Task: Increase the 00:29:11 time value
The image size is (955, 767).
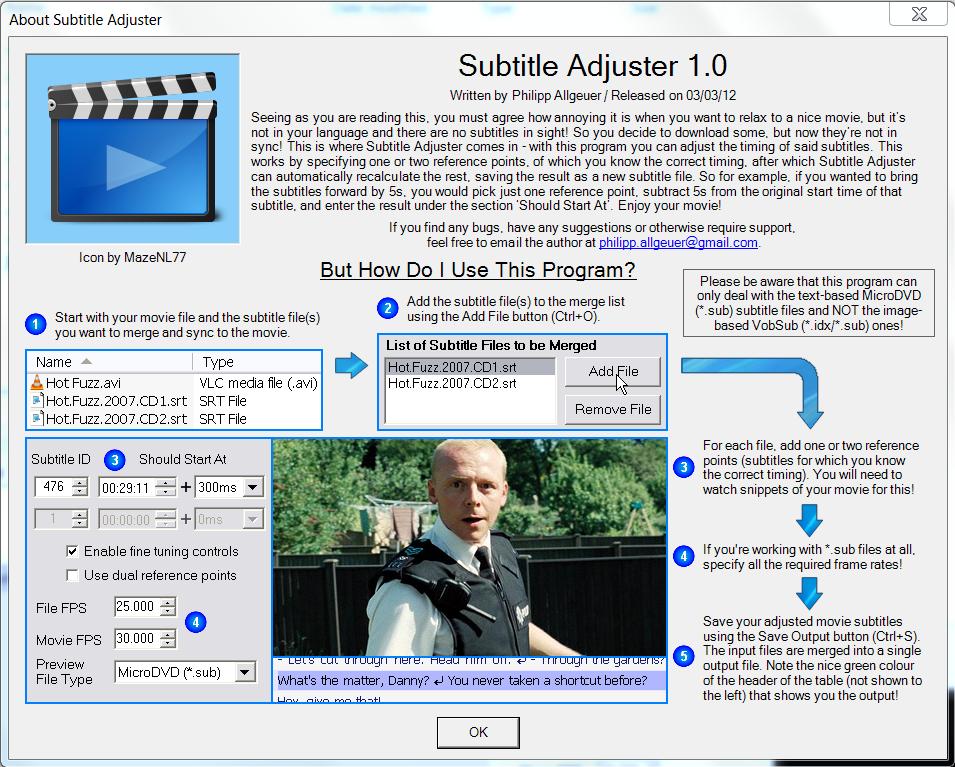Action: point(165,483)
